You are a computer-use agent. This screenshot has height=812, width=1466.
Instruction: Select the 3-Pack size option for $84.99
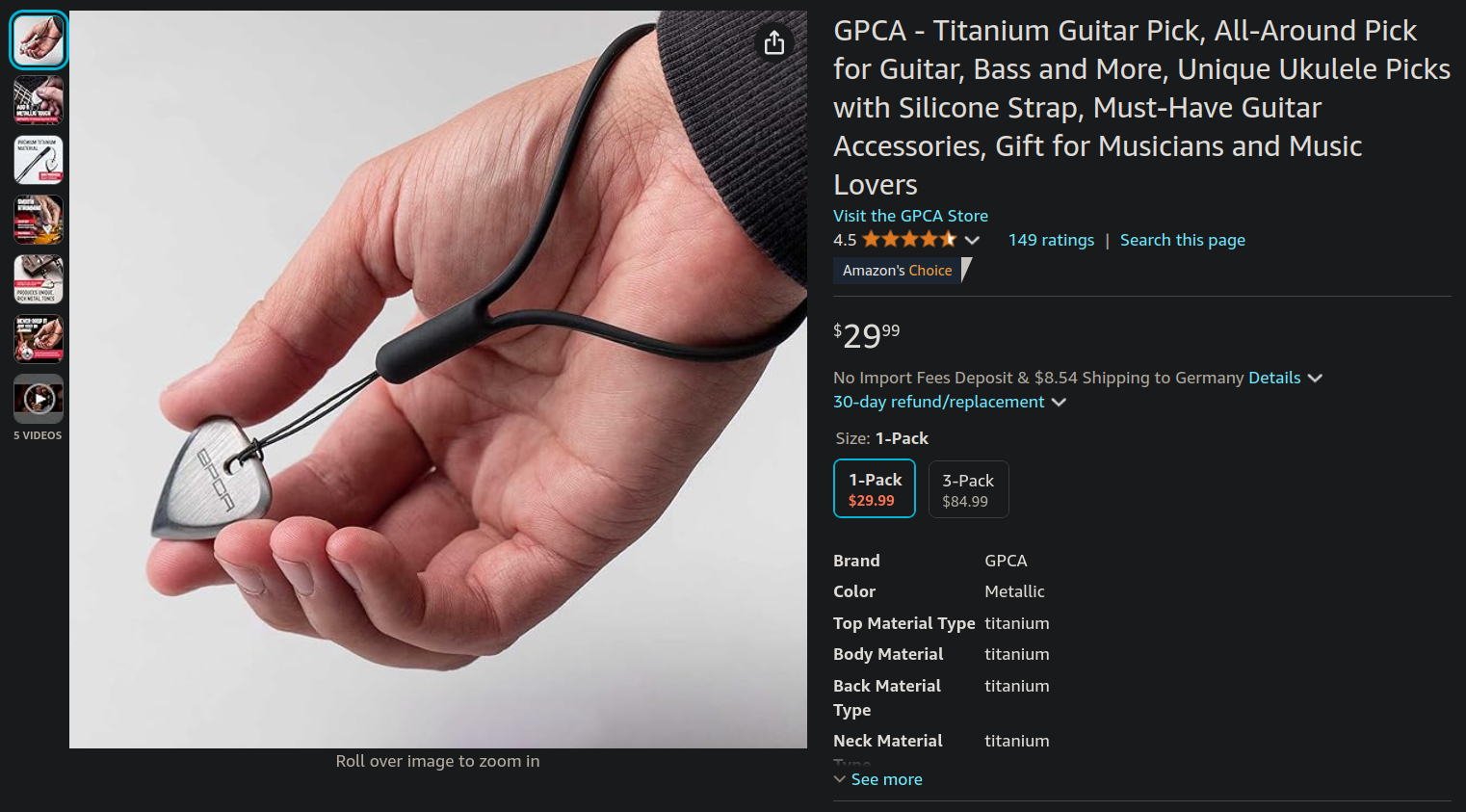pos(968,489)
